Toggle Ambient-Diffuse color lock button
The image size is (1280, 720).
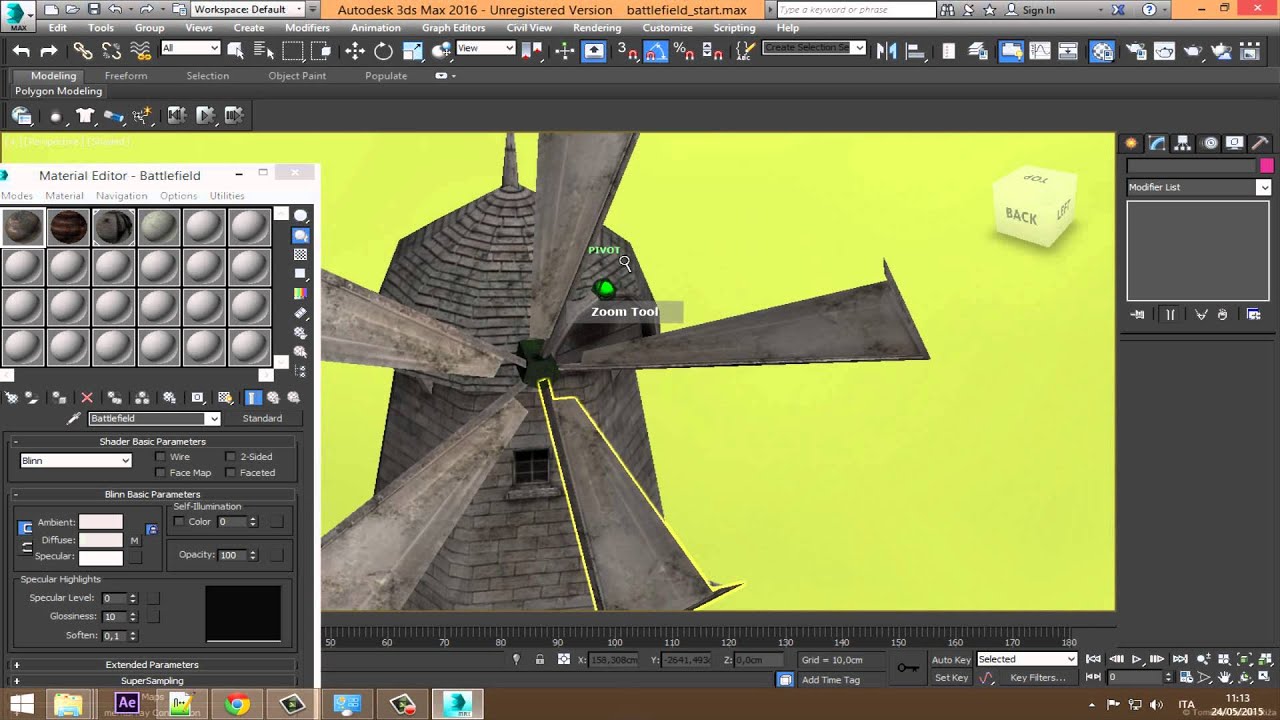[26, 528]
